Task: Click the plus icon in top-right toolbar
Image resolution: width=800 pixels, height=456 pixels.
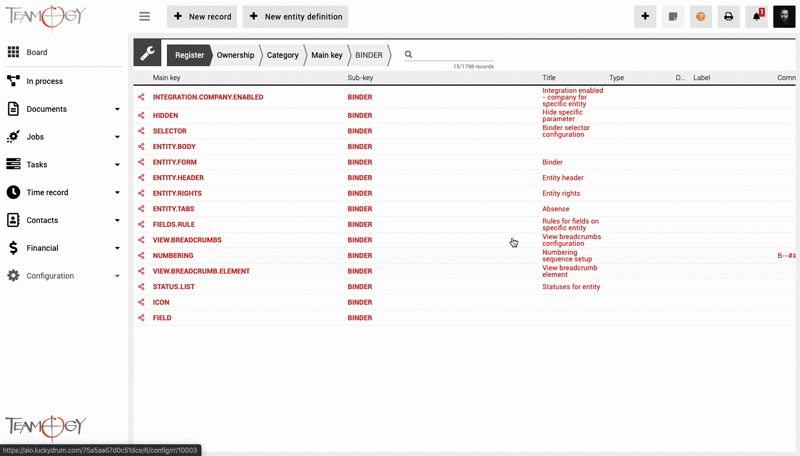Action: [645, 17]
